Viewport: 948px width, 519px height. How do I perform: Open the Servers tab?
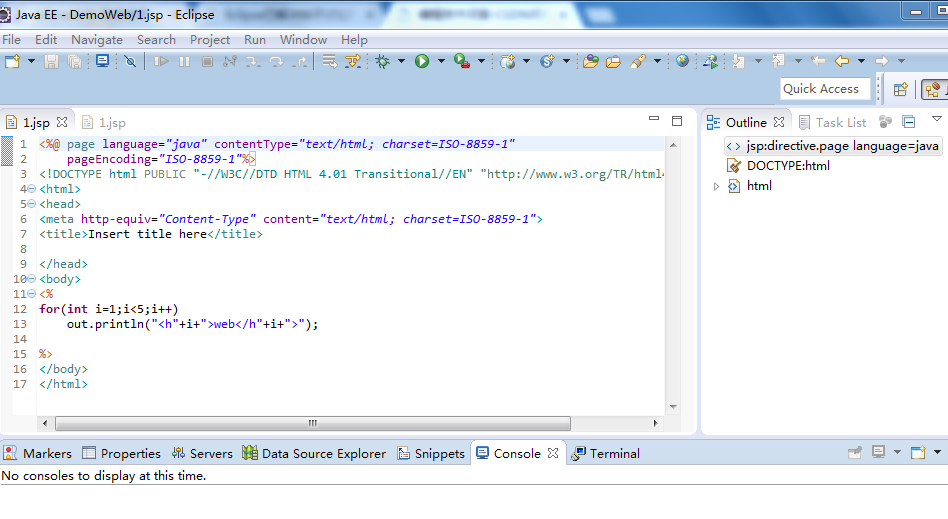tap(202, 454)
